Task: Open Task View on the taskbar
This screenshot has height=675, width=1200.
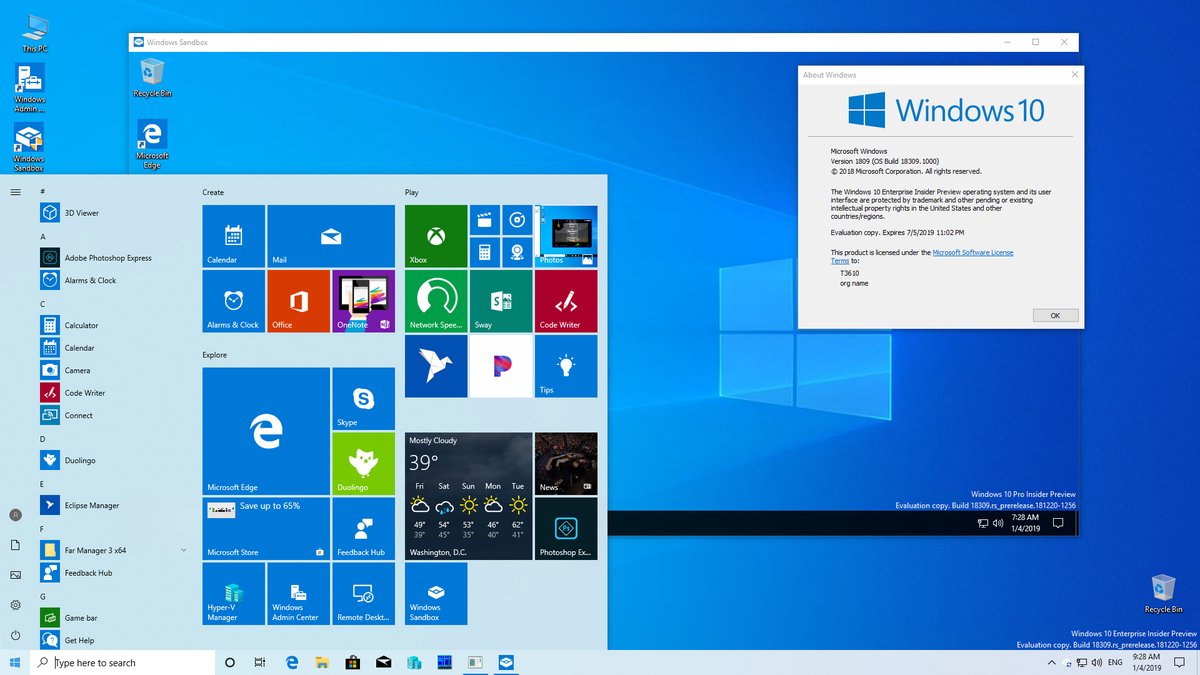Action: [260, 663]
